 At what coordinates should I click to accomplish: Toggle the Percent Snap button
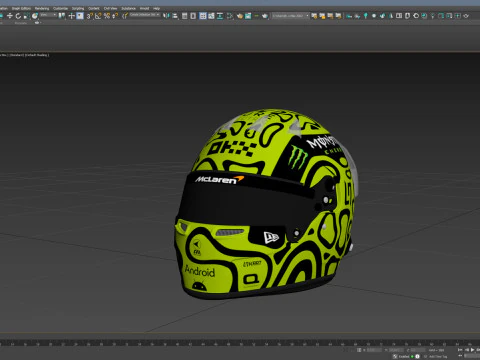(x=107, y=16)
